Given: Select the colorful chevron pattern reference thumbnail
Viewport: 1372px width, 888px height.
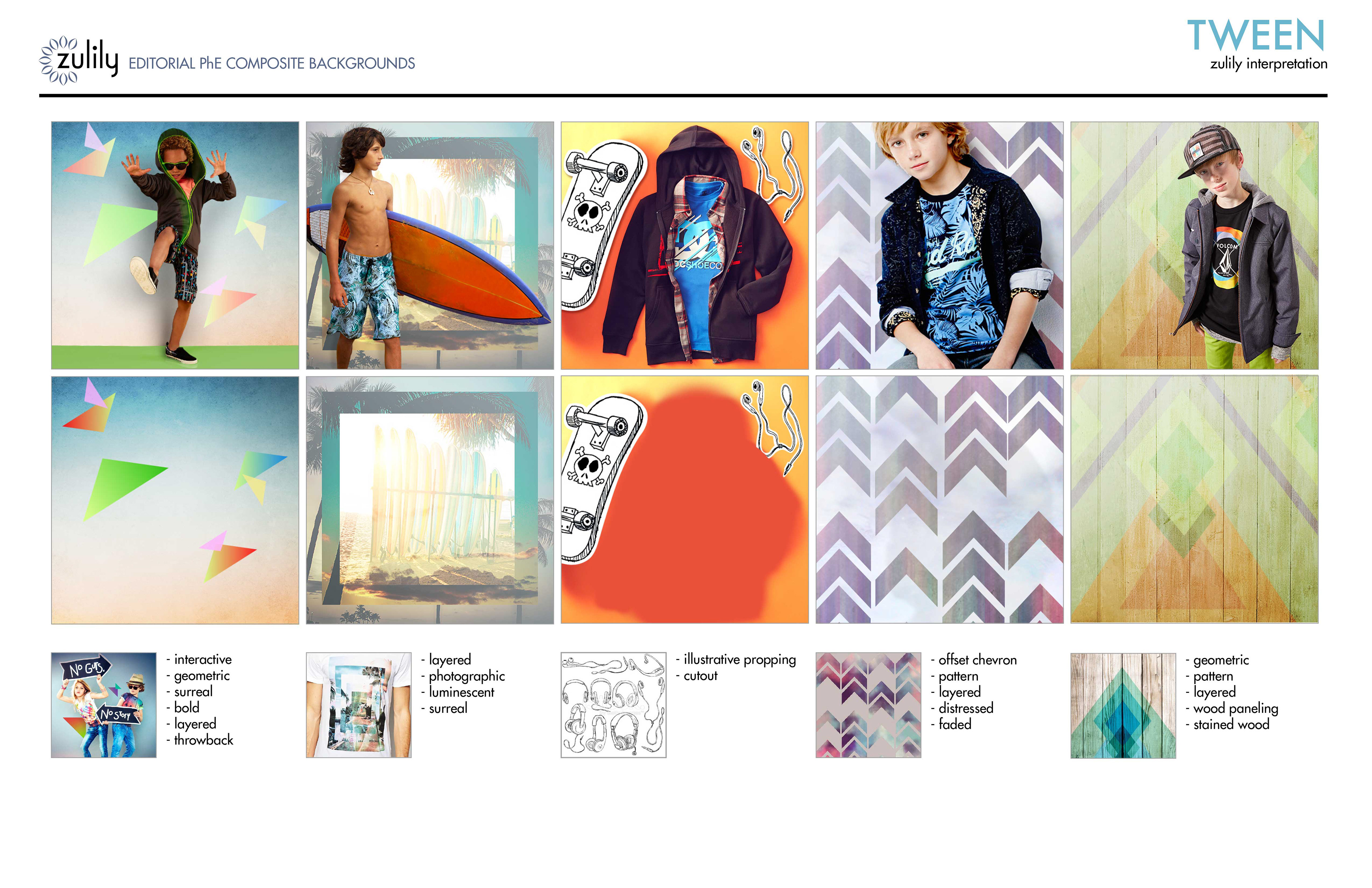Looking at the screenshot, I should (x=868, y=705).
